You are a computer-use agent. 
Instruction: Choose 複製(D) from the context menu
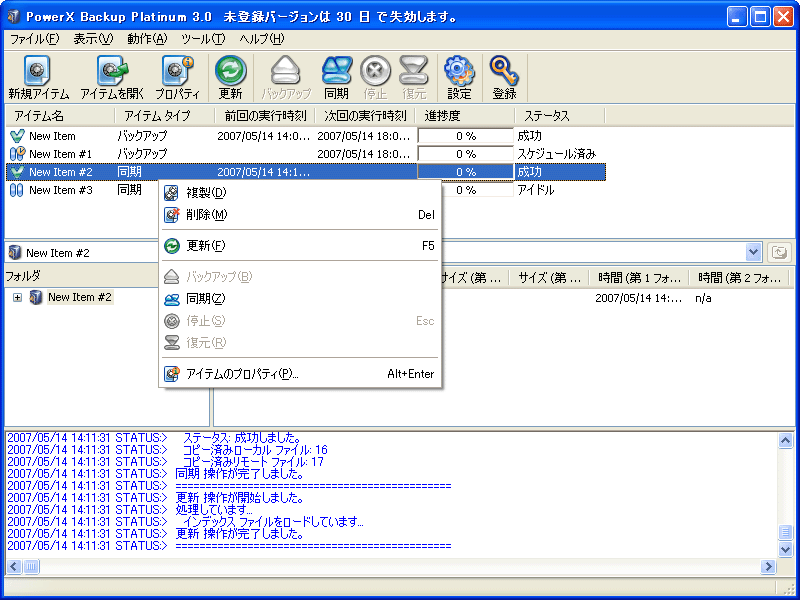click(299, 193)
